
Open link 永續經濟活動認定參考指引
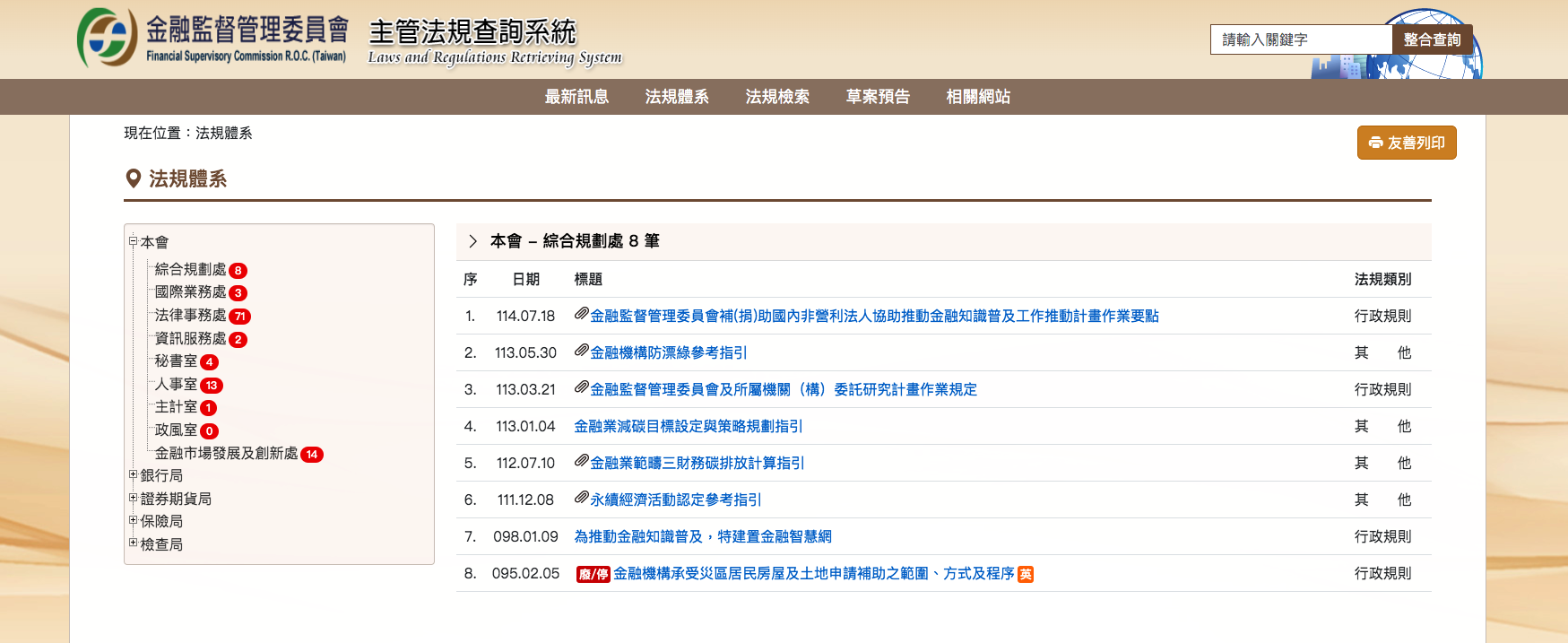click(676, 500)
